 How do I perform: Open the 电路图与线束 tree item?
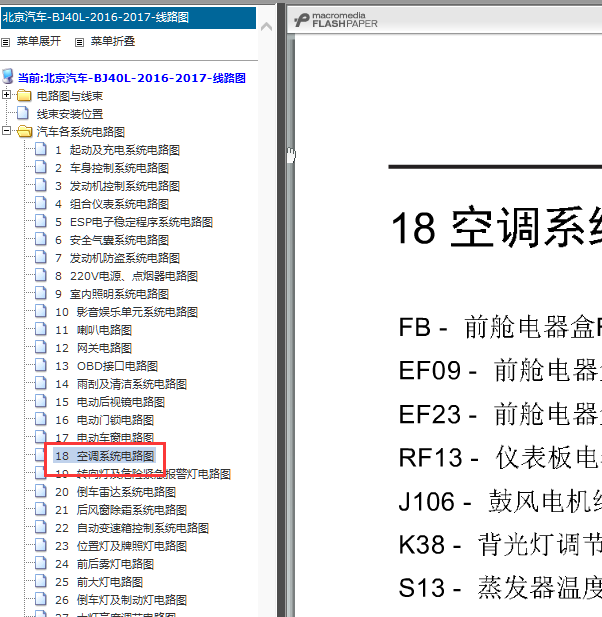[70, 96]
